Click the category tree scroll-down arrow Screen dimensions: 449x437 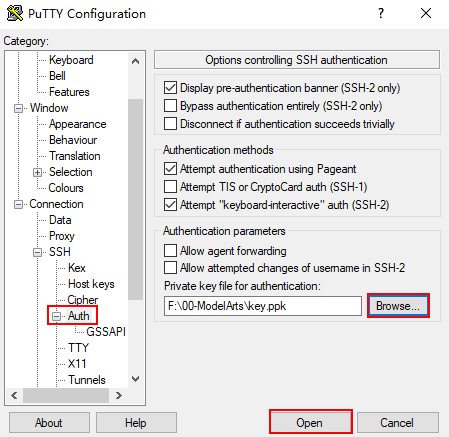(135, 379)
